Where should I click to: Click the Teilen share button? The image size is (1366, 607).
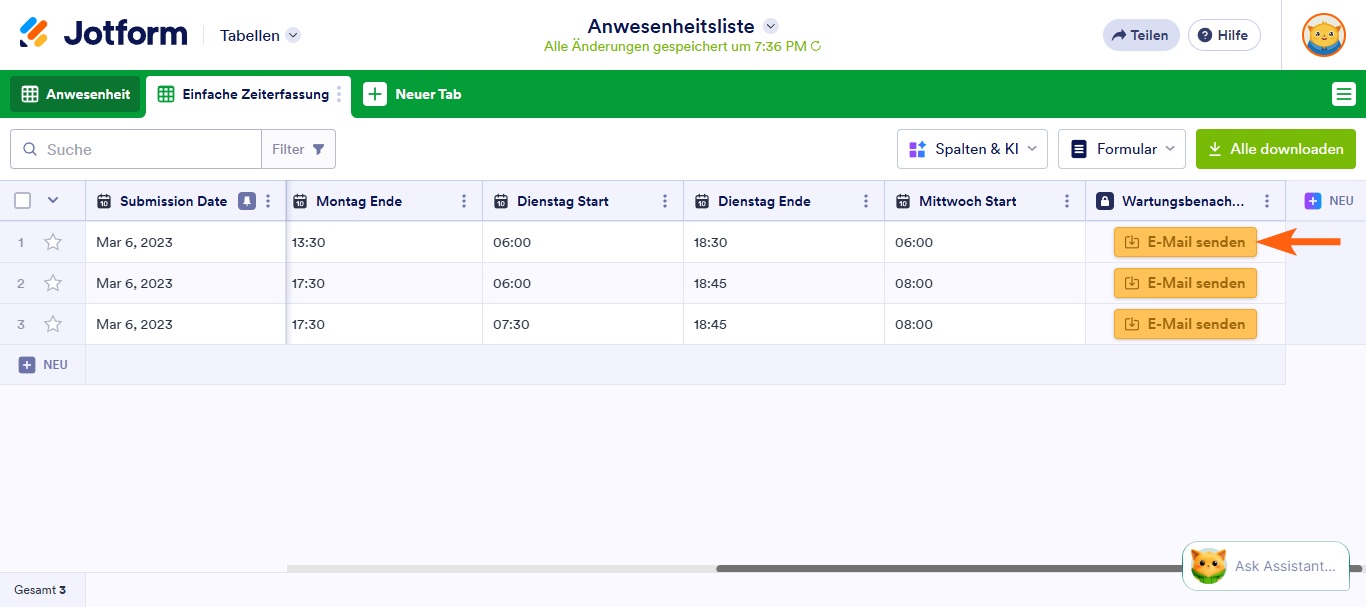pyautogui.click(x=1141, y=35)
